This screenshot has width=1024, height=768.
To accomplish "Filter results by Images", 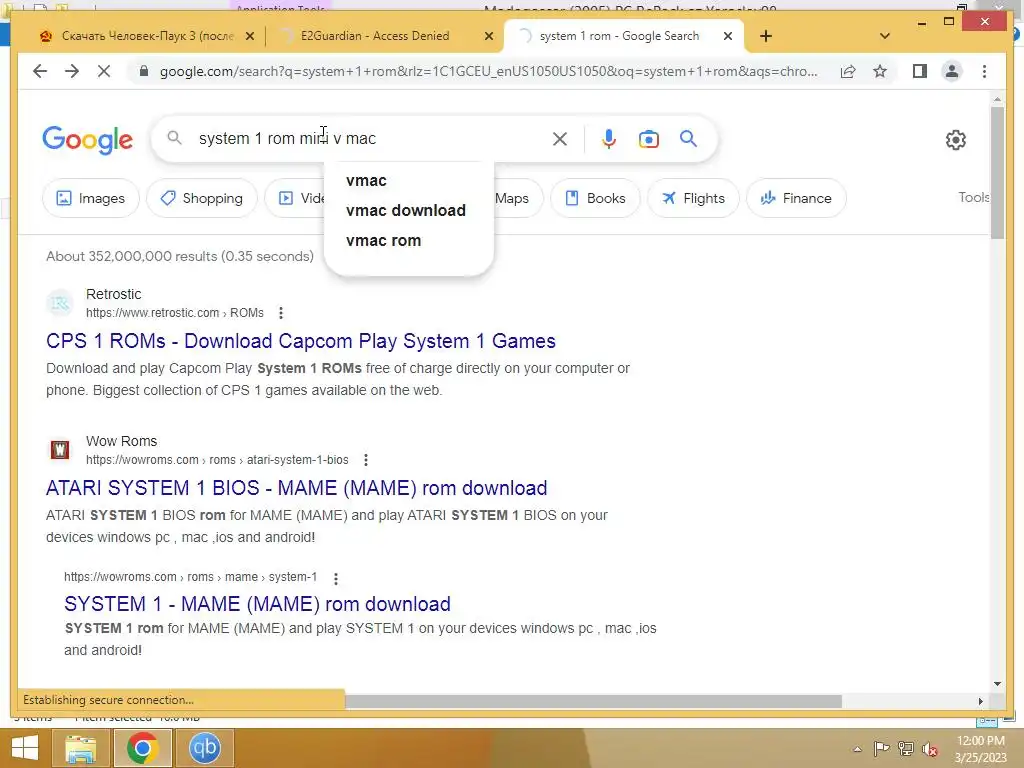I will [x=91, y=198].
